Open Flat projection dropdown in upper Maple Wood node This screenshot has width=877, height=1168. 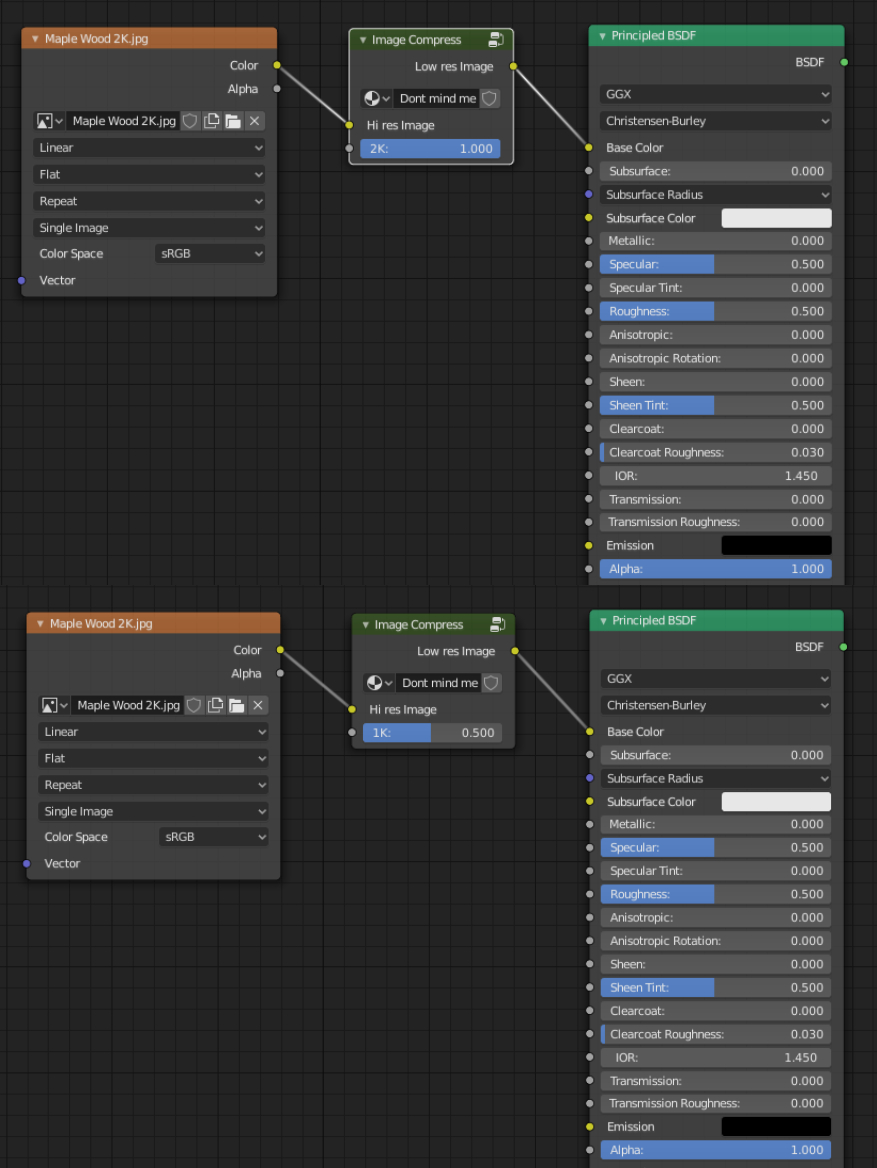[x=149, y=174]
